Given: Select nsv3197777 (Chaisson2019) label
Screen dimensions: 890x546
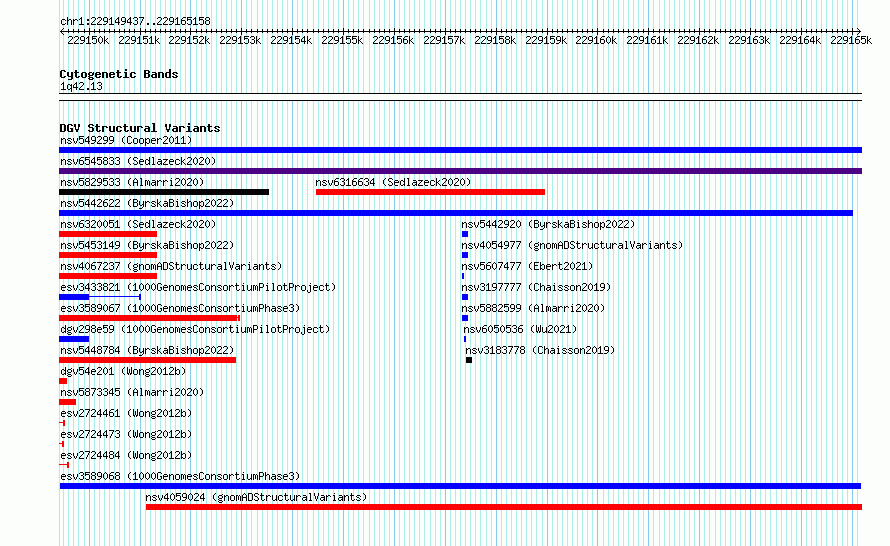Looking at the screenshot, I should pyautogui.click(x=536, y=287).
